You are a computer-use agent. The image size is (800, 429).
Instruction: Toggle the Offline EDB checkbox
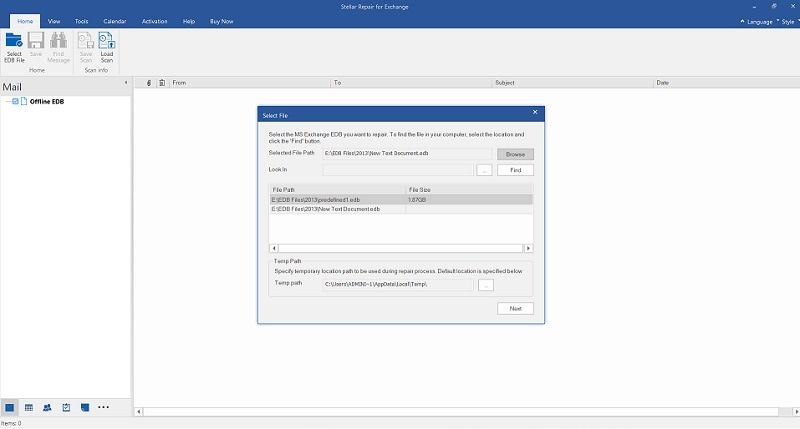tap(15, 101)
